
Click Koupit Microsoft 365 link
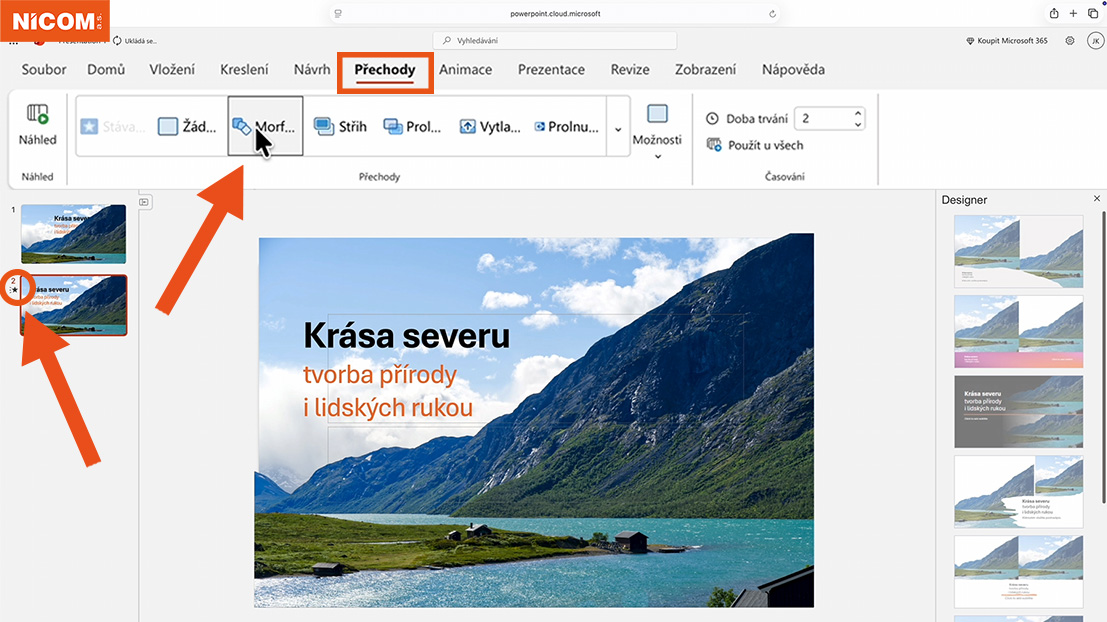click(1007, 41)
